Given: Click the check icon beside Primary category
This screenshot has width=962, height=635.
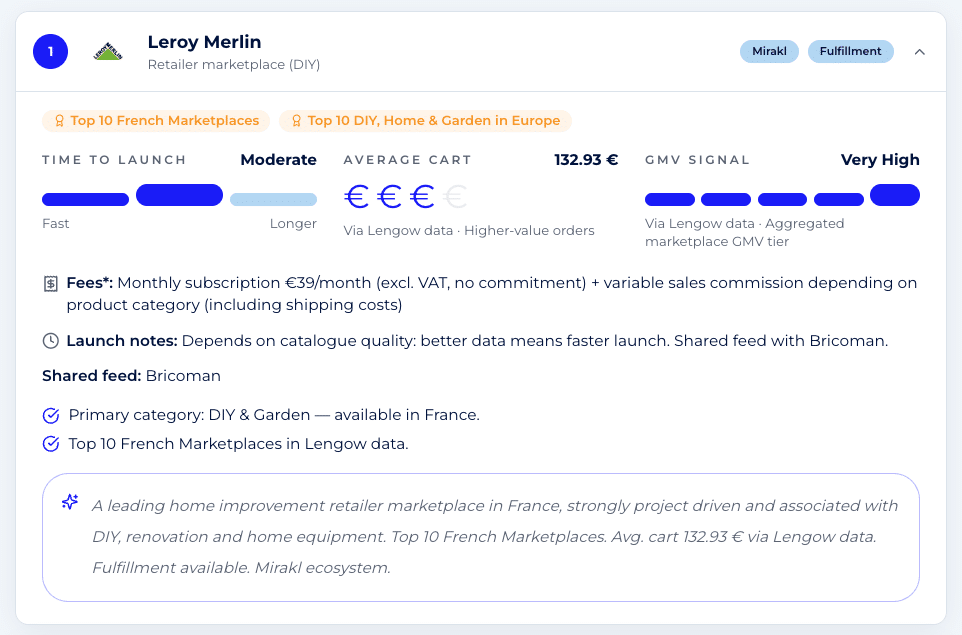Looking at the screenshot, I should (x=51, y=415).
